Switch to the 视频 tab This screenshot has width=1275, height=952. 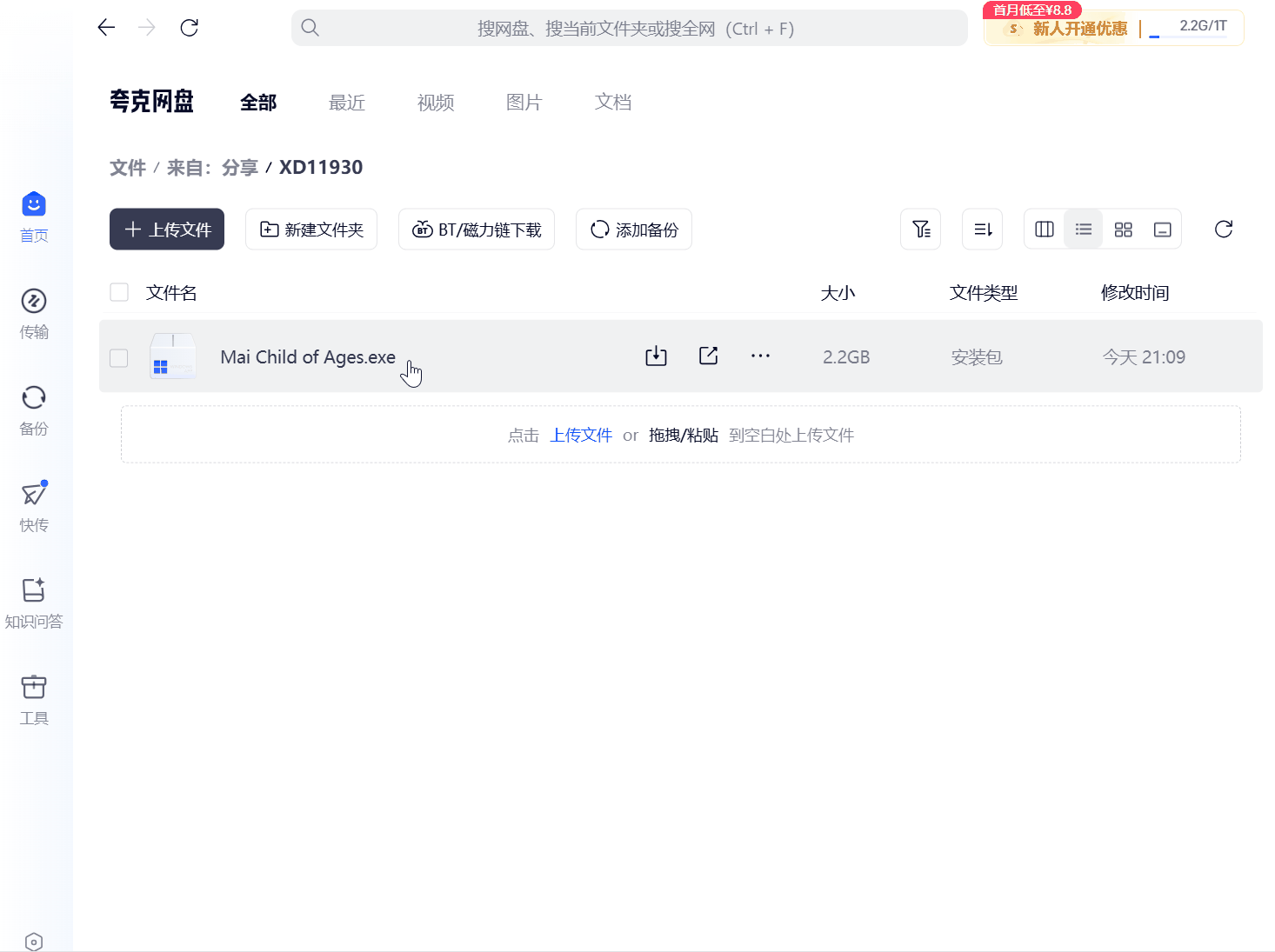click(435, 102)
